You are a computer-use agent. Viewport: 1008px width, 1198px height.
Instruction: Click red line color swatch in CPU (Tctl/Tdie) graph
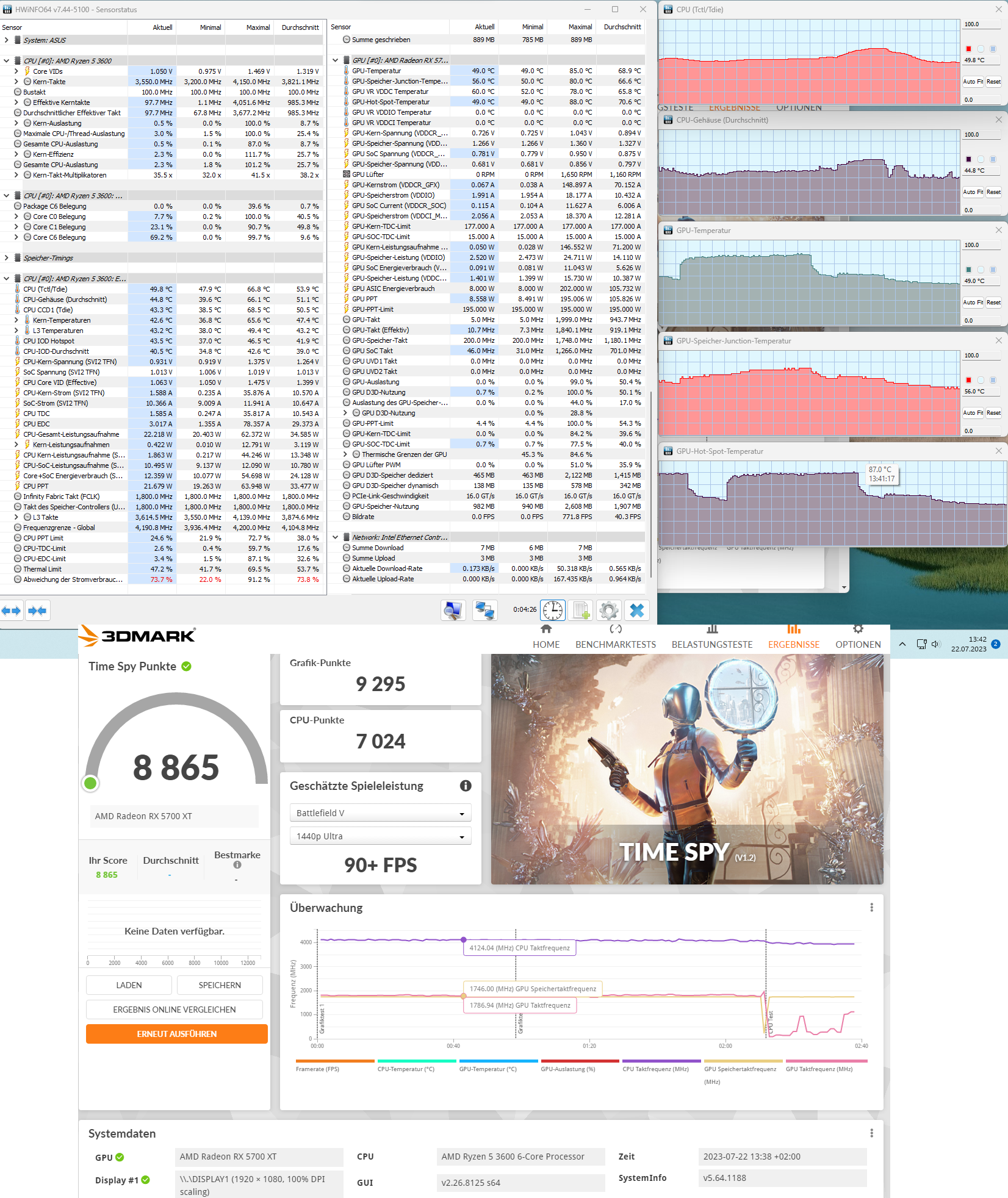click(968, 49)
